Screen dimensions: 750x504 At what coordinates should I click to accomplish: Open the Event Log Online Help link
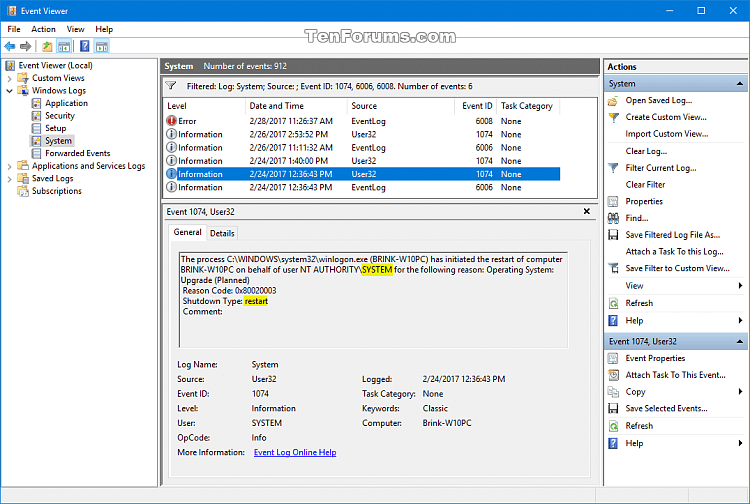click(x=295, y=452)
